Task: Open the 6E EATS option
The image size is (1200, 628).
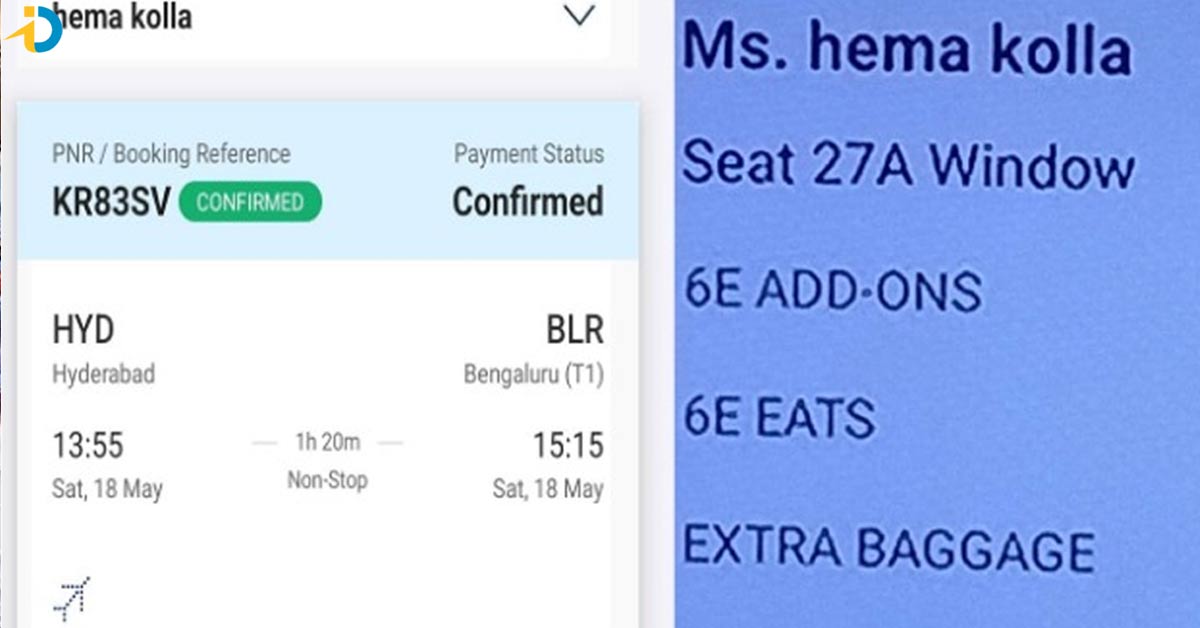Action: point(779,417)
